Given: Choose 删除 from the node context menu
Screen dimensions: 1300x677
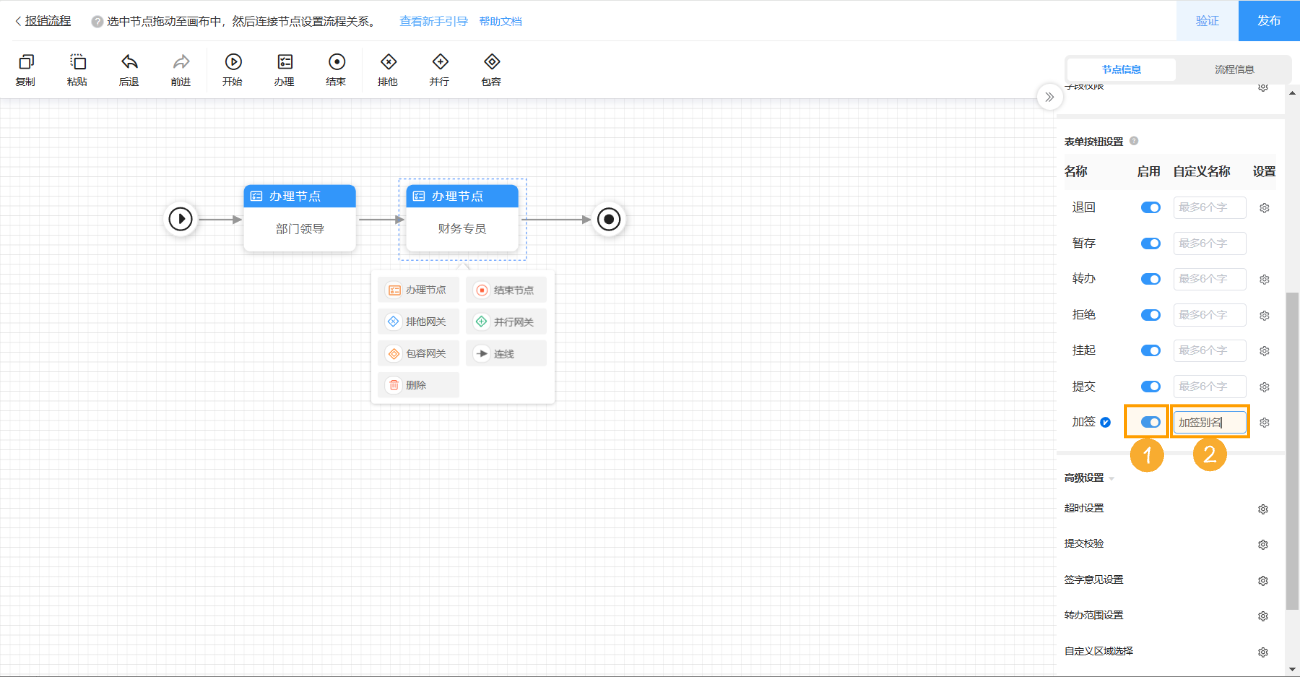Looking at the screenshot, I should tap(417, 384).
